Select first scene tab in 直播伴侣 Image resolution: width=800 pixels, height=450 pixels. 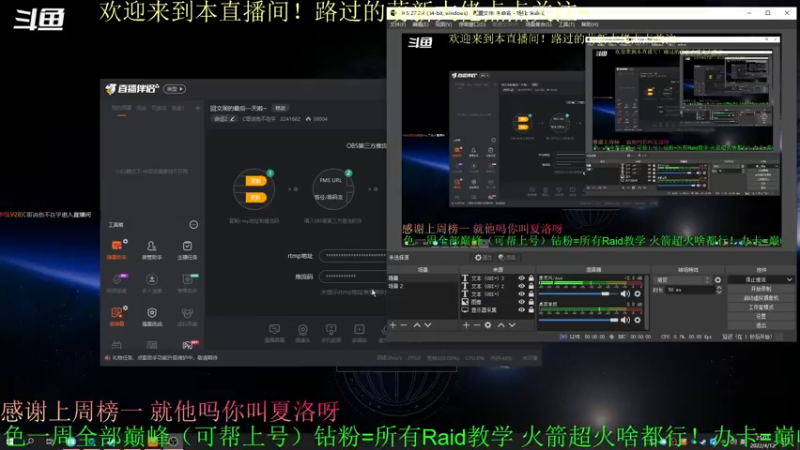[121, 108]
